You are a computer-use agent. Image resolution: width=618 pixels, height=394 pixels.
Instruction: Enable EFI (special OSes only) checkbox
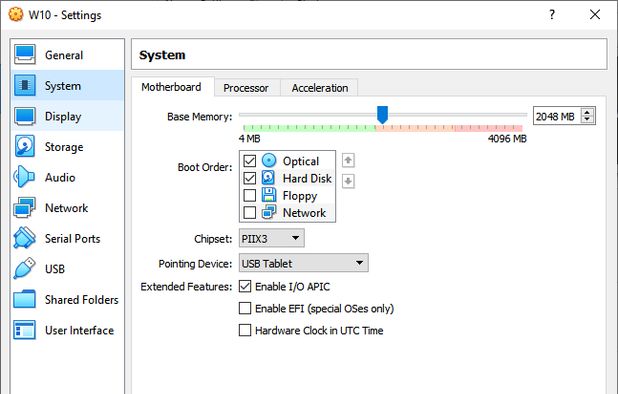click(x=245, y=308)
